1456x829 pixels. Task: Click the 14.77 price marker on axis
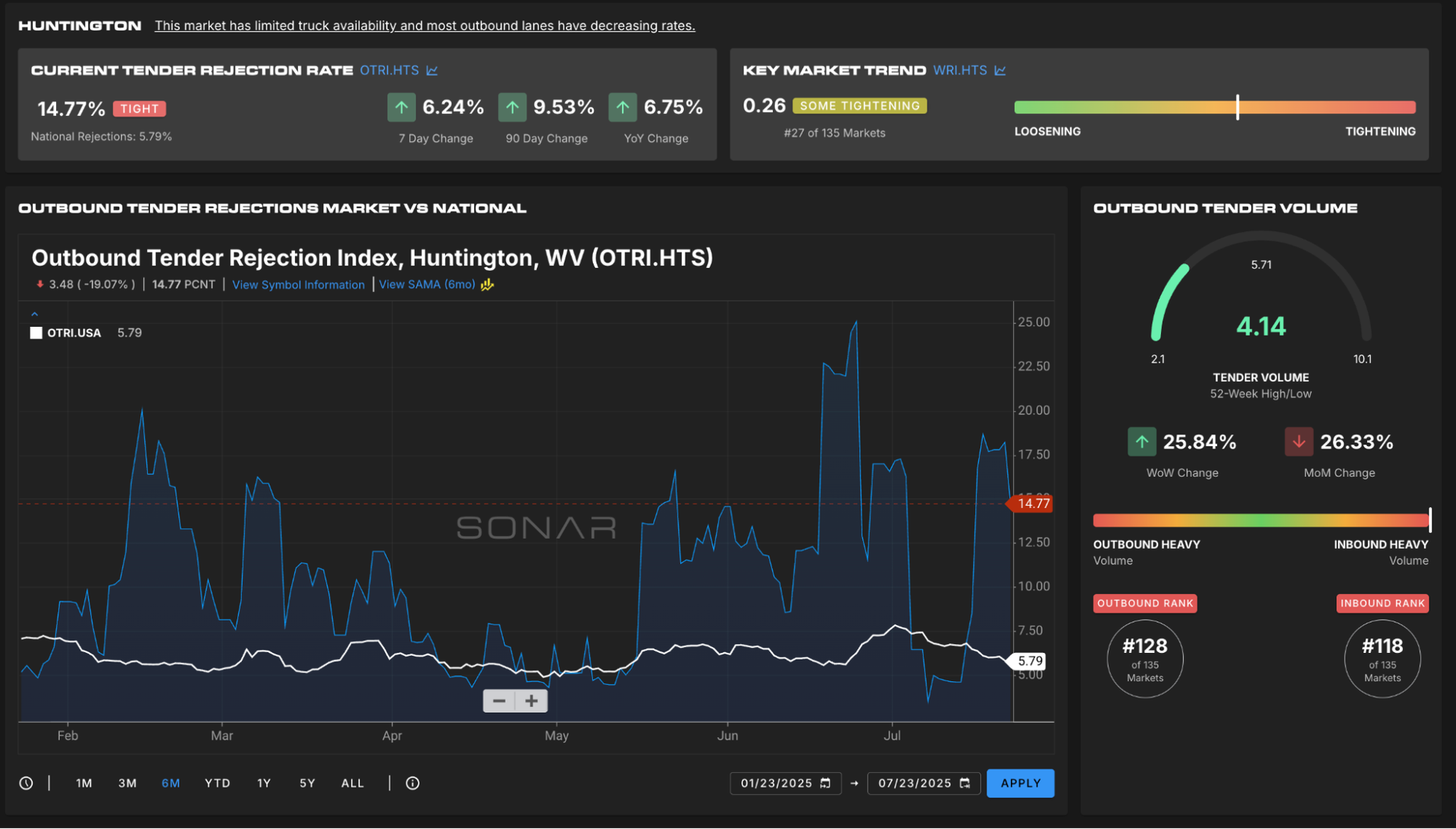1030,504
